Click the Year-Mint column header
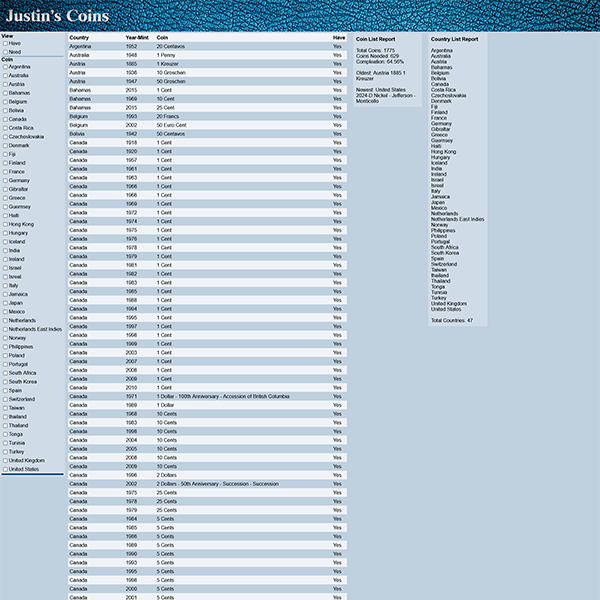600x600 pixels. pos(137,37)
